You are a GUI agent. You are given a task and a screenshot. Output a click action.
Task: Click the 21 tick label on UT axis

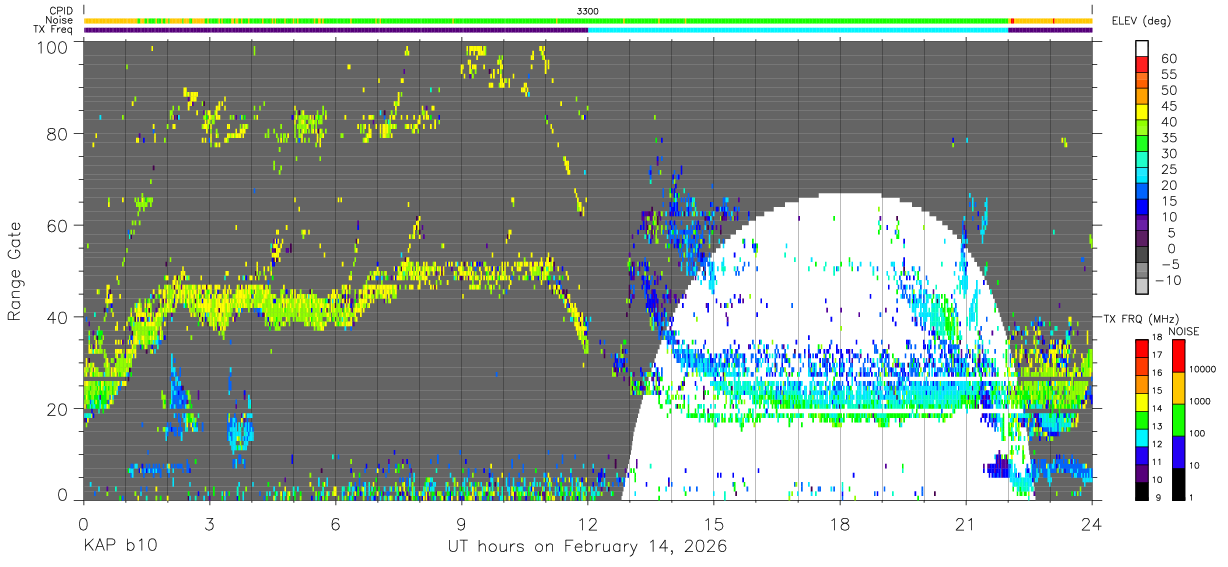click(x=966, y=523)
